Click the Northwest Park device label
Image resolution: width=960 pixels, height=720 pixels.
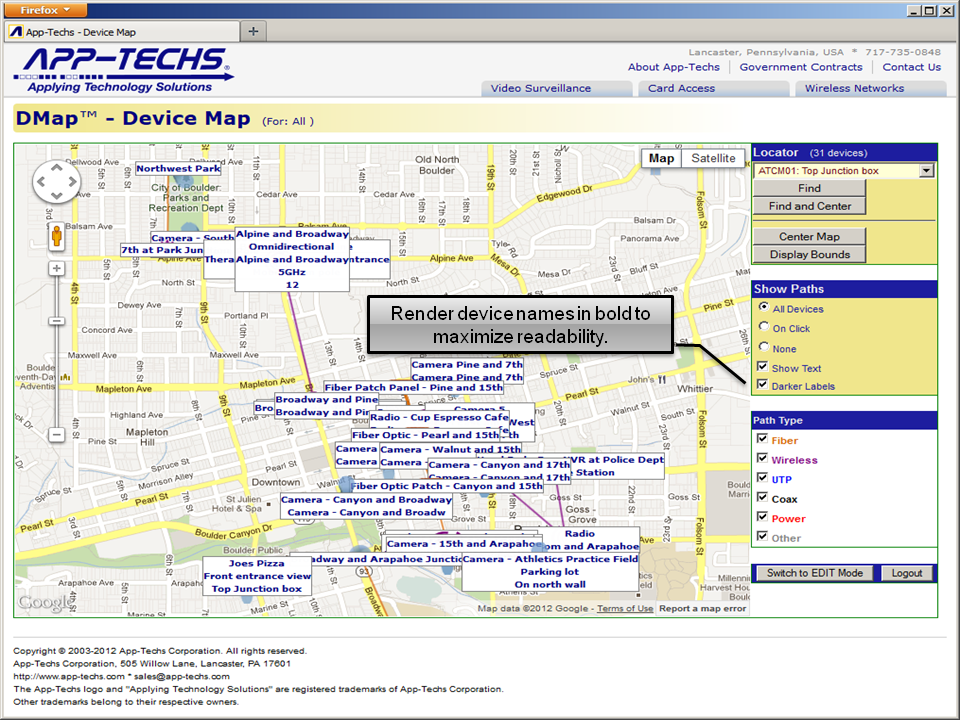click(178, 168)
